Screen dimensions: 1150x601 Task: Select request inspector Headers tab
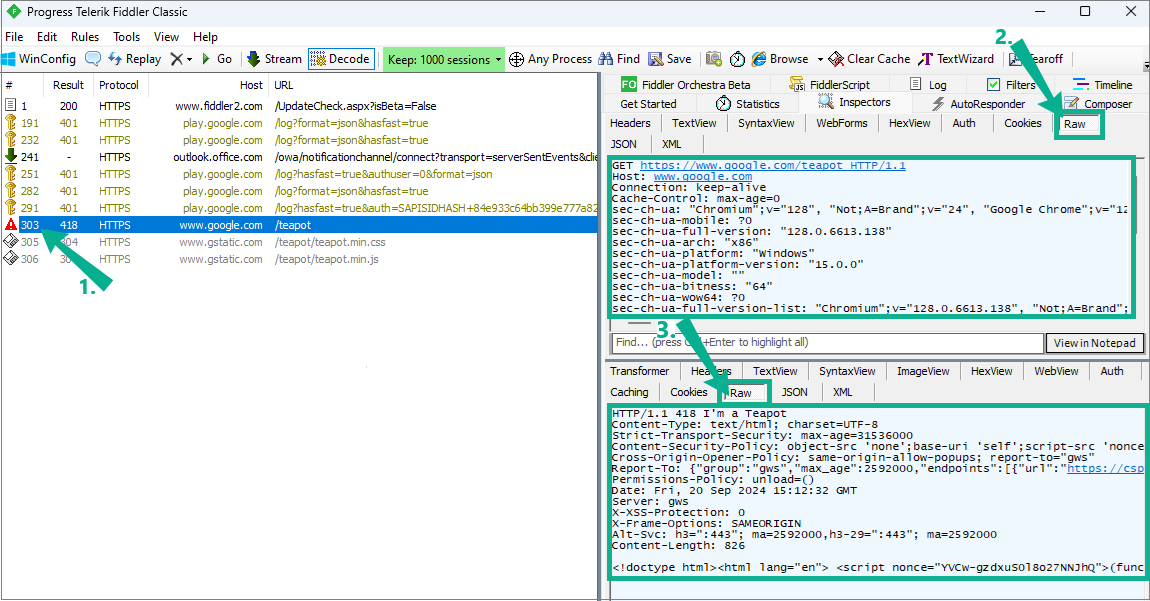(x=630, y=123)
